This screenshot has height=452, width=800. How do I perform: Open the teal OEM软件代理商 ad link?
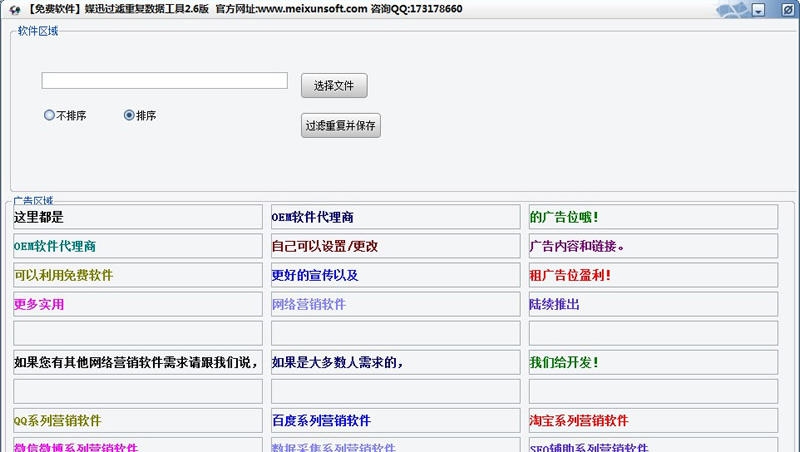tap(138, 246)
